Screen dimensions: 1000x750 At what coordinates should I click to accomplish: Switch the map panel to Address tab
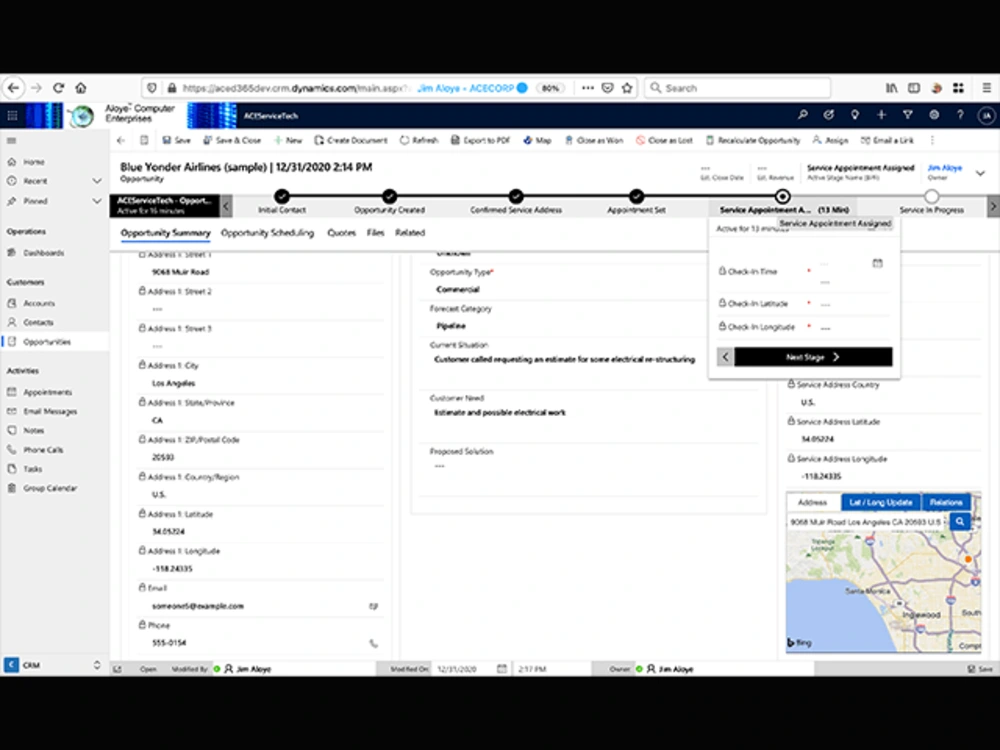pyautogui.click(x=812, y=502)
